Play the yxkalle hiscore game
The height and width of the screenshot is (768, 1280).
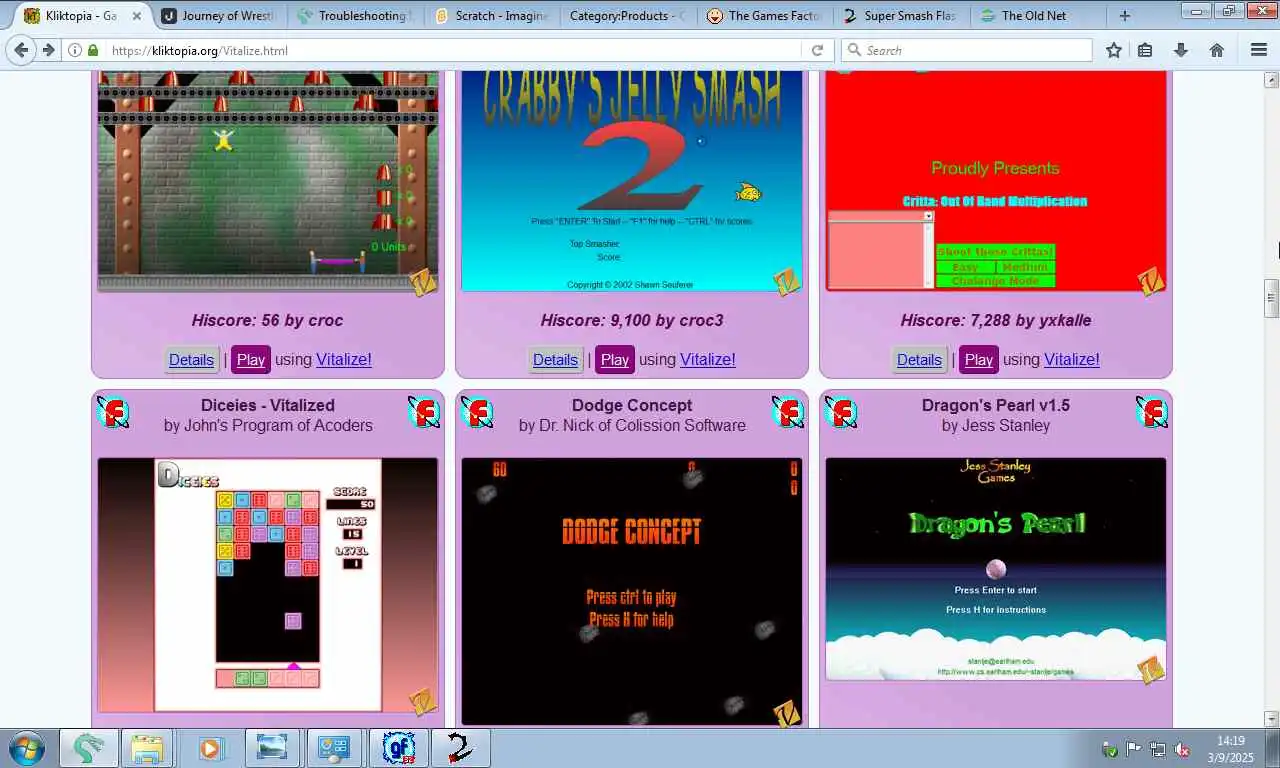coord(979,360)
